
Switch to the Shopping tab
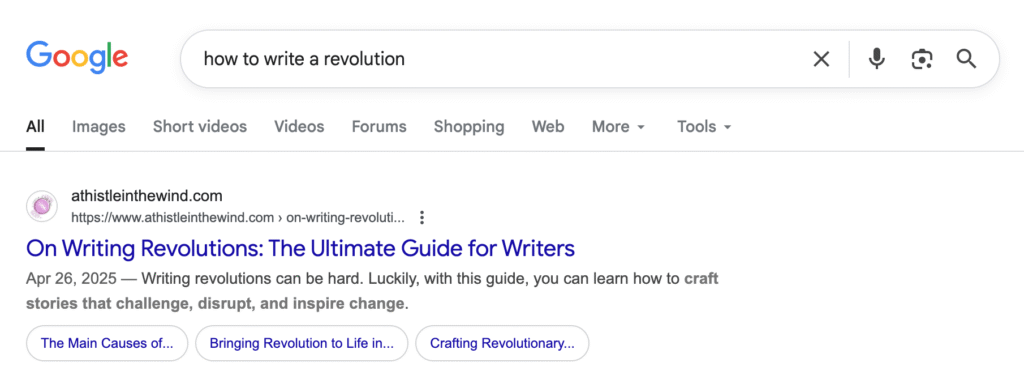469,127
